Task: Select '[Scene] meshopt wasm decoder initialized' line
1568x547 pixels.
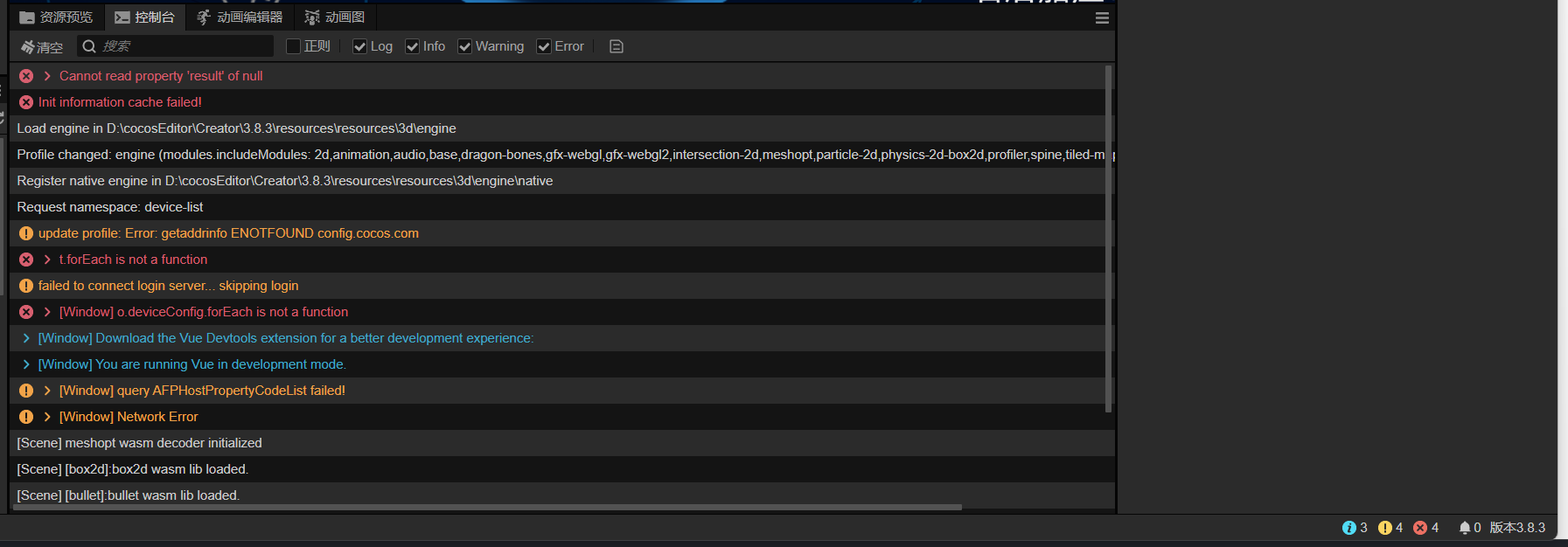Action: pos(139,443)
